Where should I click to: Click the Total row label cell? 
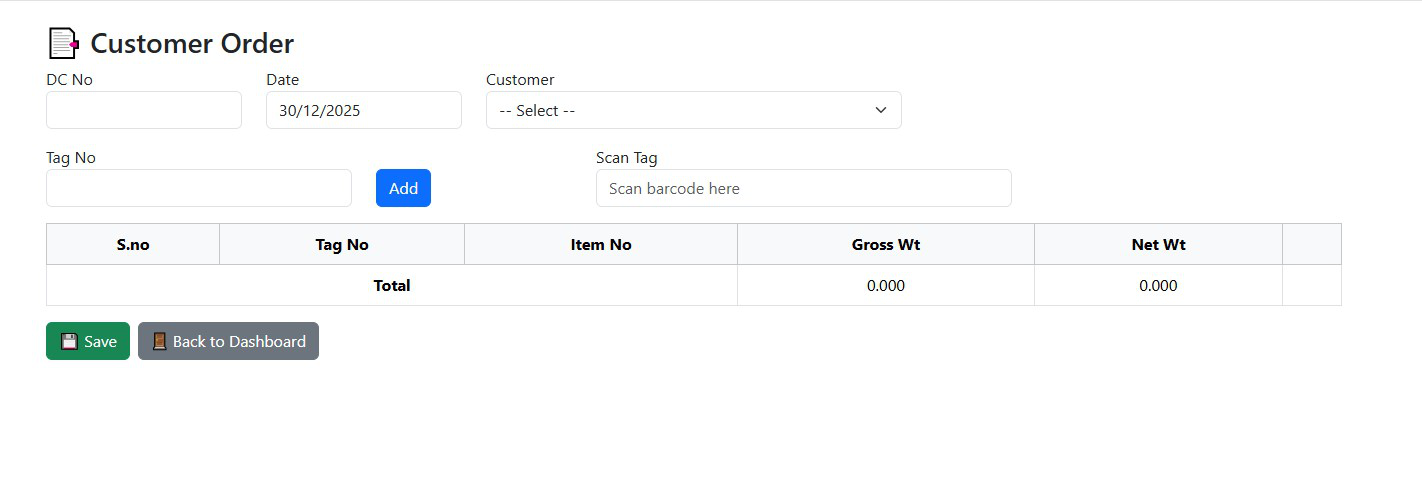click(392, 285)
